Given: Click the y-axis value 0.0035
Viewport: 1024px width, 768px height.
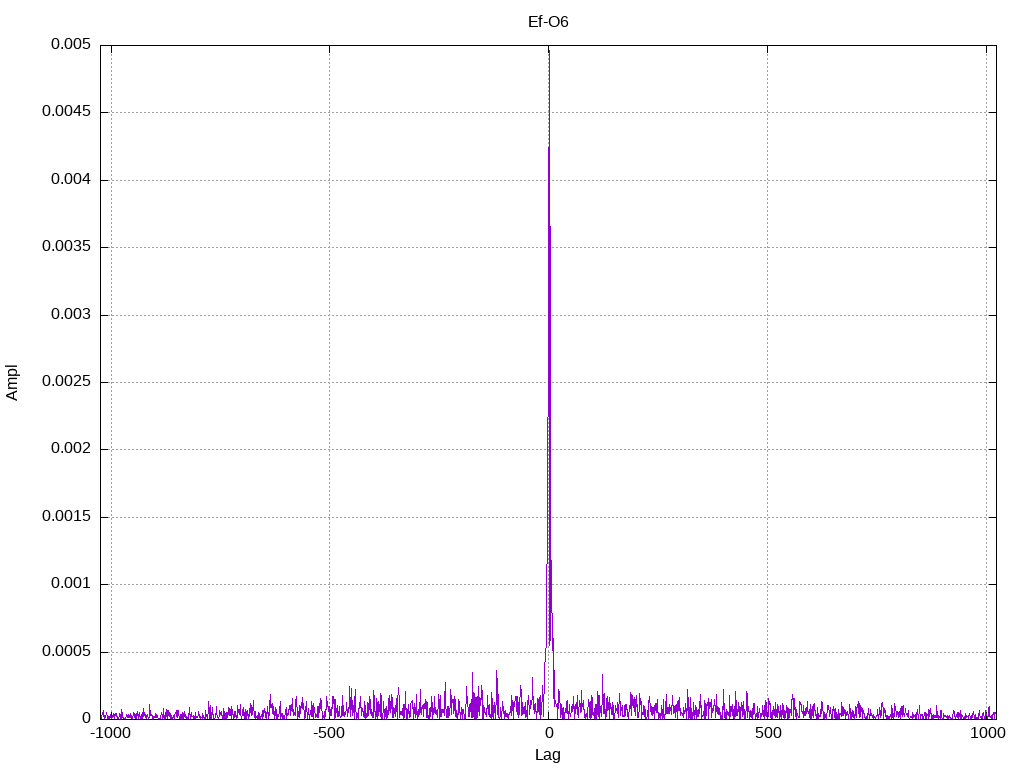Looking at the screenshot, I should tap(66, 247).
